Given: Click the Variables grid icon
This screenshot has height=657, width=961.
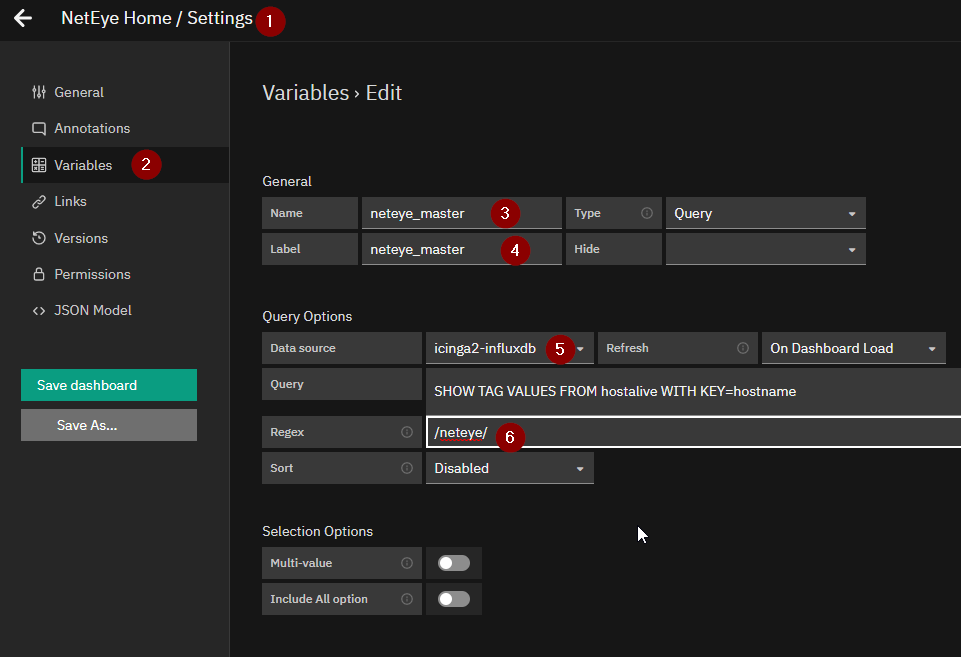Looking at the screenshot, I should [39, 165].
